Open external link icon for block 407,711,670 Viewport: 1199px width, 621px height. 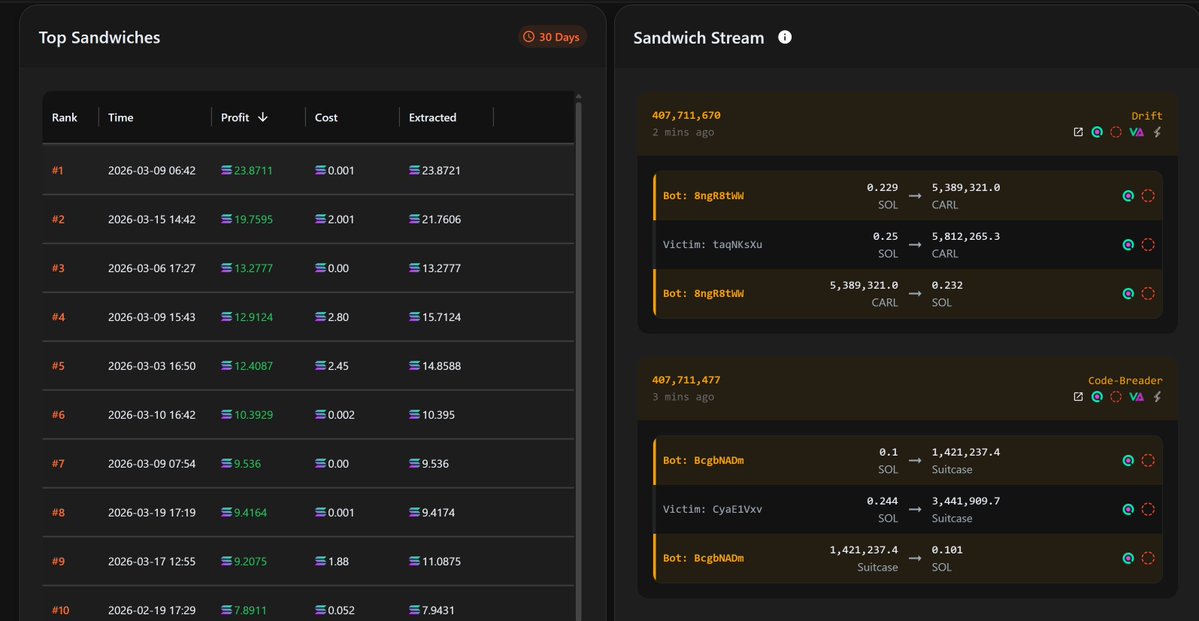point(1078,132)
